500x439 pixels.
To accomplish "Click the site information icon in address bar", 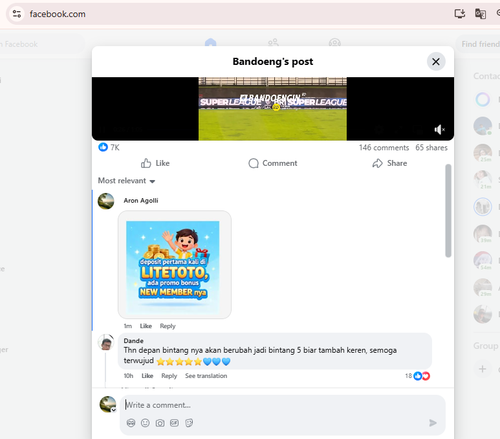I will point(17,14).
